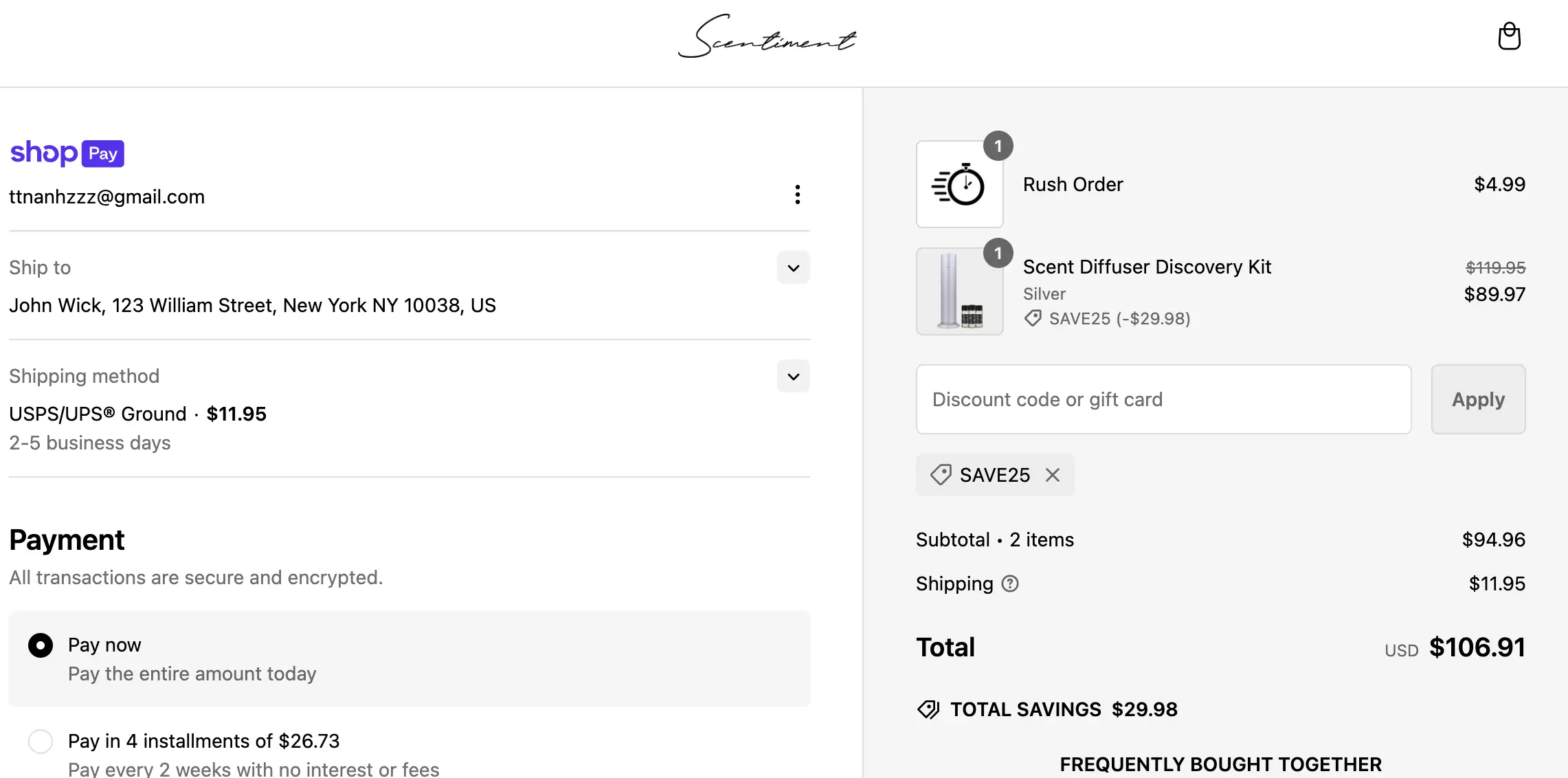
Task: Select Pay in 4 installments option
Action: click(41, 742)
